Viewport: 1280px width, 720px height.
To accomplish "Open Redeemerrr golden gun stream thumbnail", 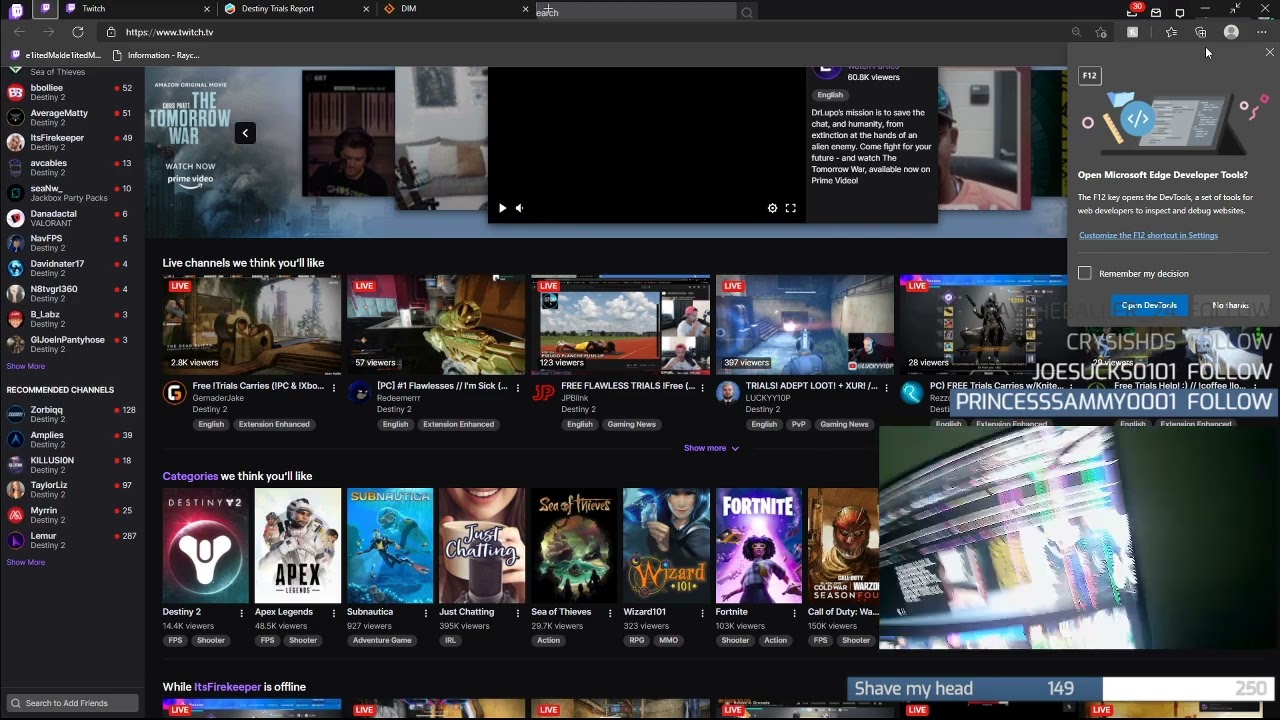I will pos(435,323).
